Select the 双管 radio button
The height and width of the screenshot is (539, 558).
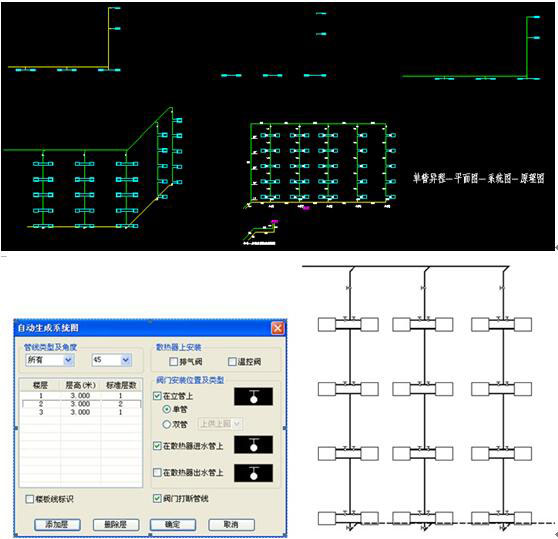coord(167,424)
